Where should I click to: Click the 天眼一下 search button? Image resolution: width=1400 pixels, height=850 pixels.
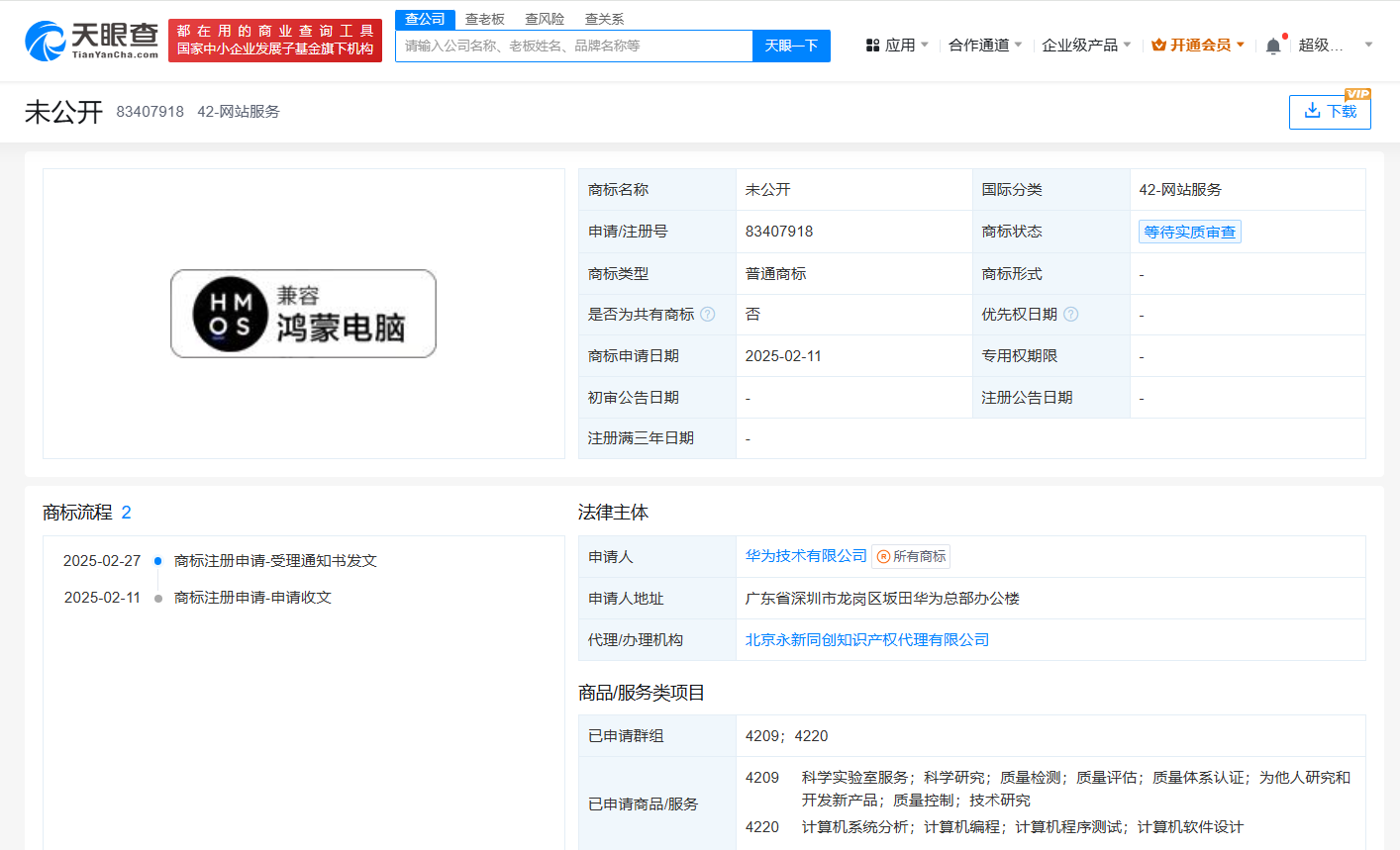click(791, 46)
